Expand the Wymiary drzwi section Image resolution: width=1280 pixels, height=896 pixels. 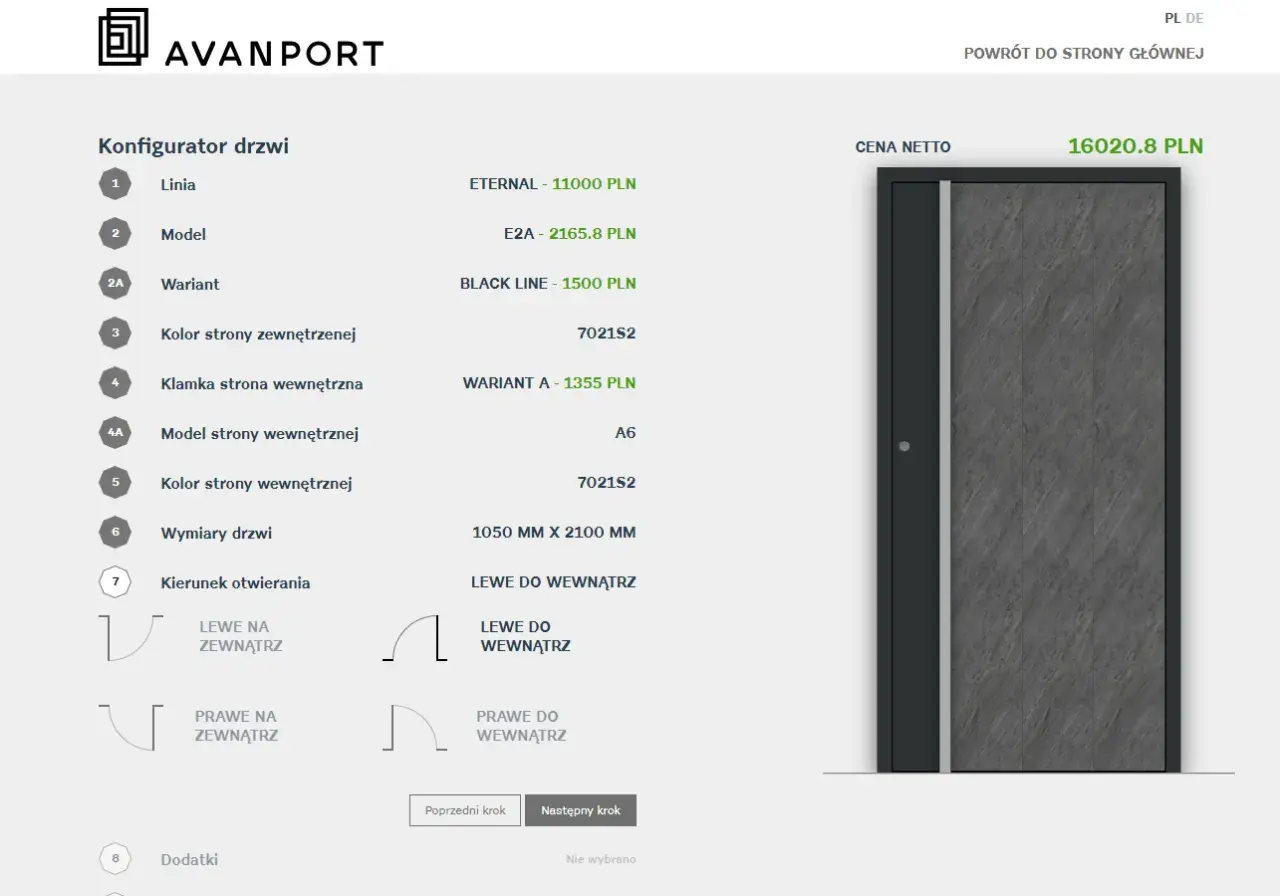216,533
